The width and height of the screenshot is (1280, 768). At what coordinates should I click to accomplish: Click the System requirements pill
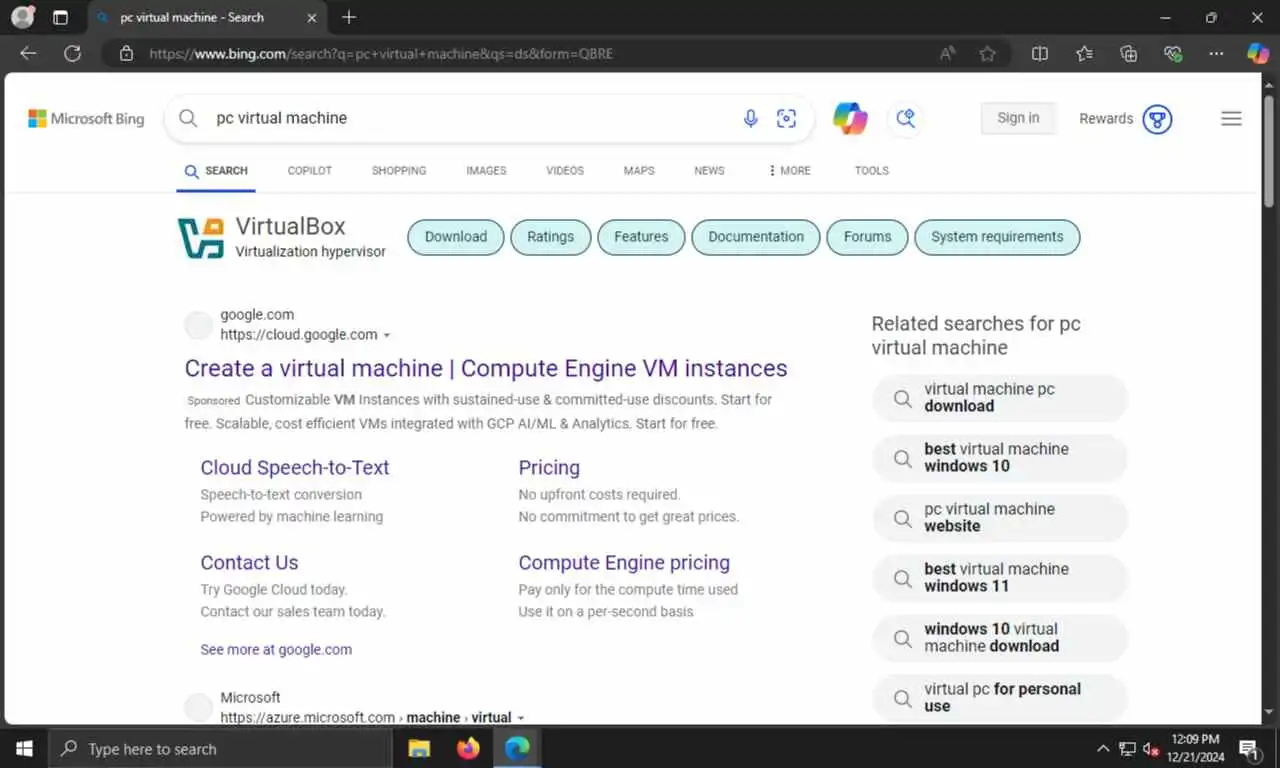pyautogui.click(x=997, y=237)
